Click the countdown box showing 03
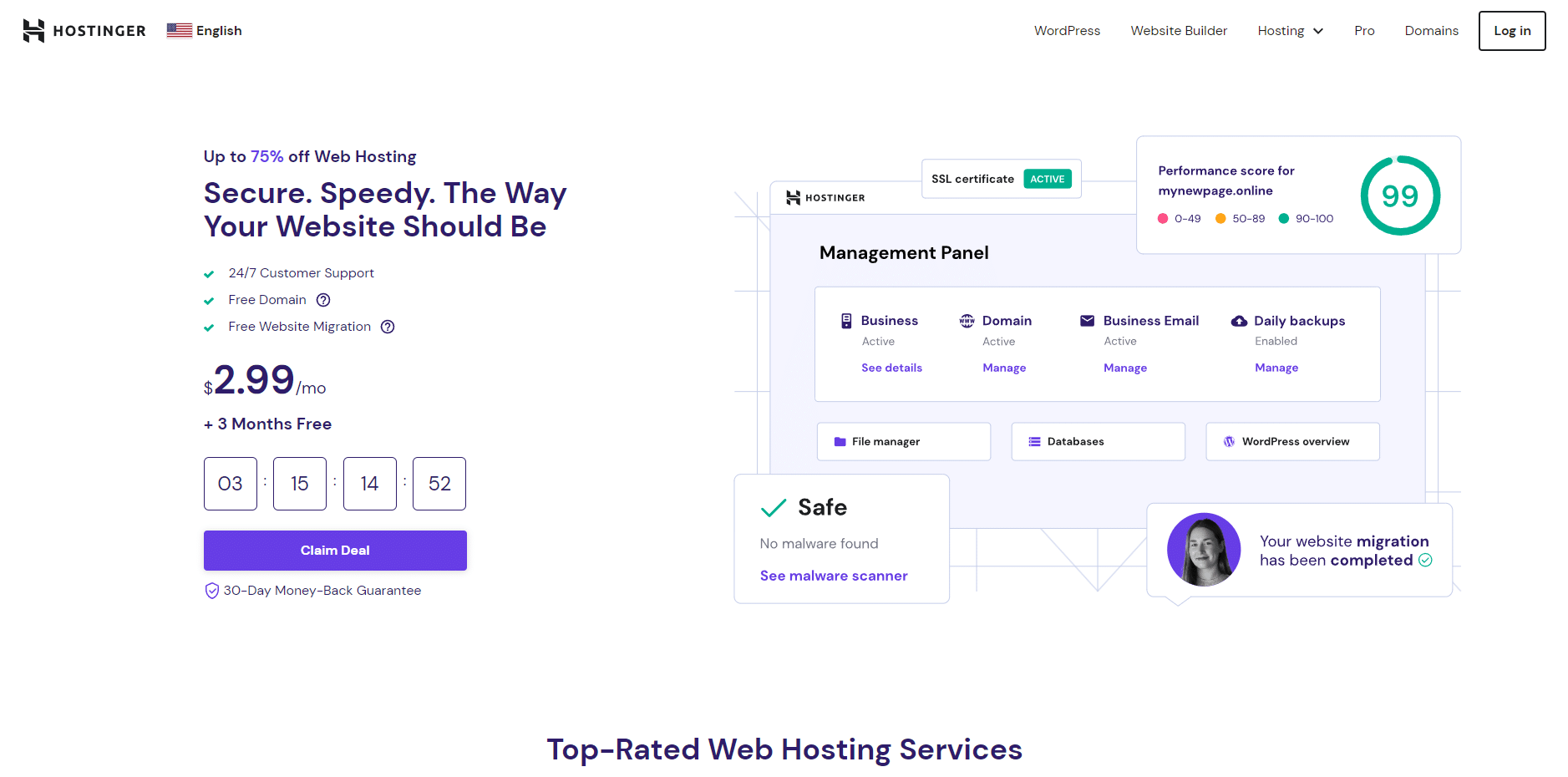Screen dimensions: 1568x777 coord(231,484)
